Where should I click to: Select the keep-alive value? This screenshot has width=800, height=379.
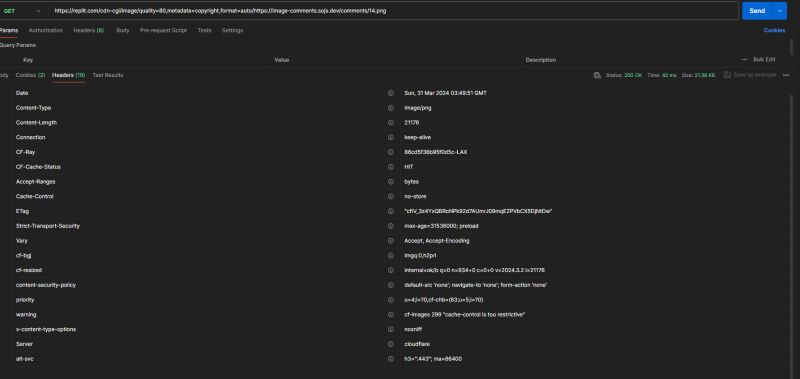(x=417, y=137)
